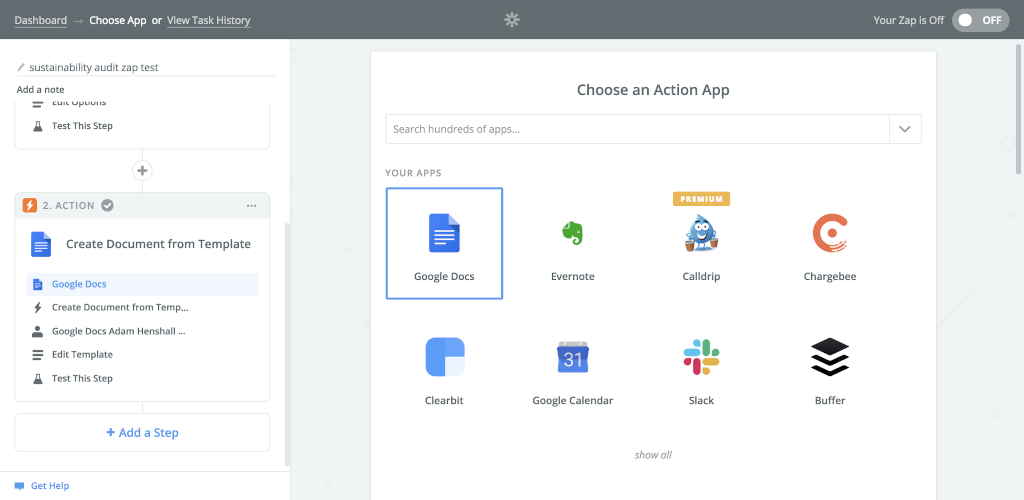Click the Choose App breadcrumb

coord(118,20)
